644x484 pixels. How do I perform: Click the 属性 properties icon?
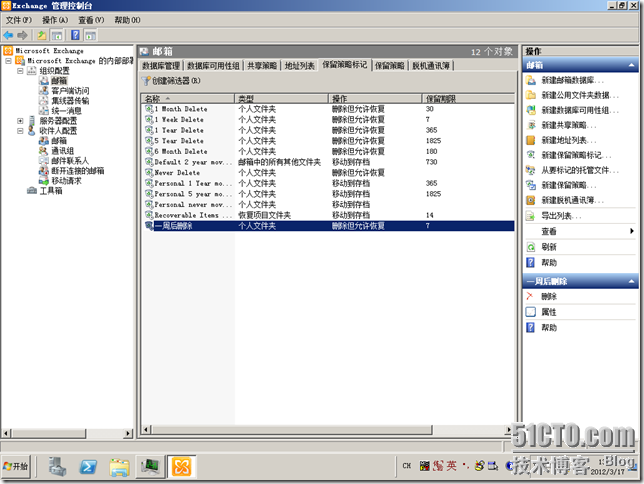531,312
